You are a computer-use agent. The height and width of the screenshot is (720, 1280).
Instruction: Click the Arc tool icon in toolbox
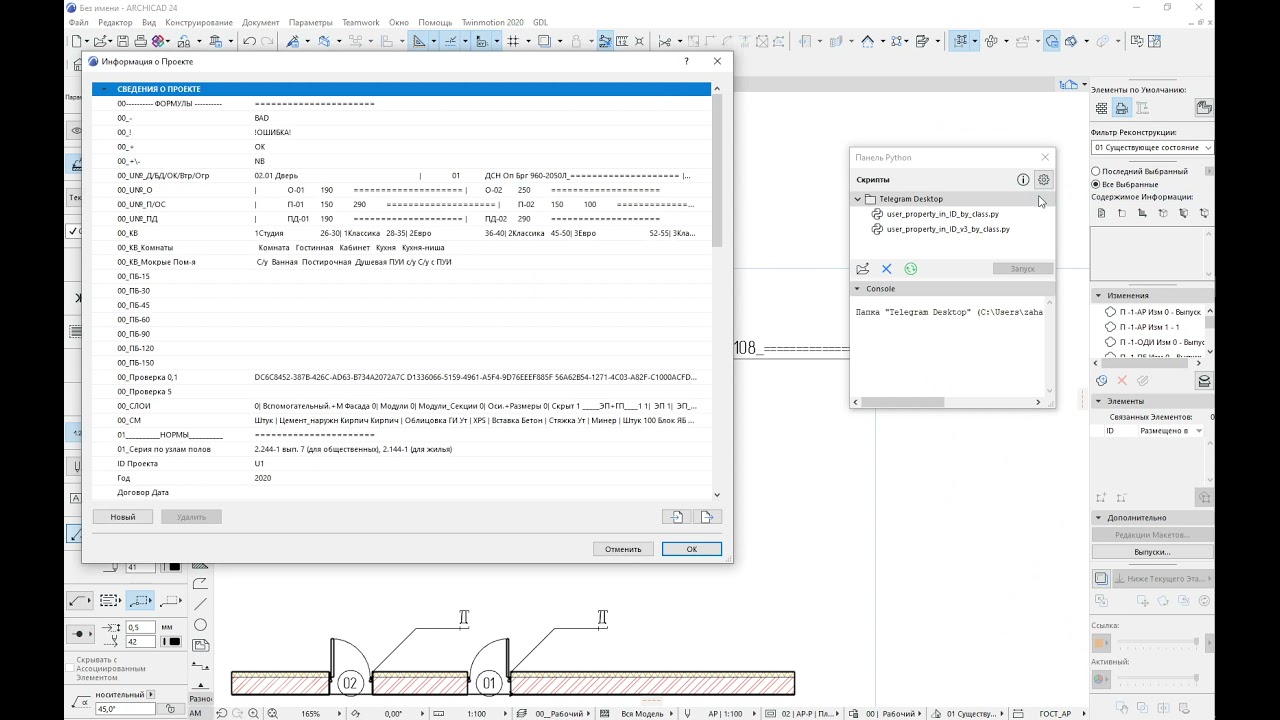[x=200, y=583]
